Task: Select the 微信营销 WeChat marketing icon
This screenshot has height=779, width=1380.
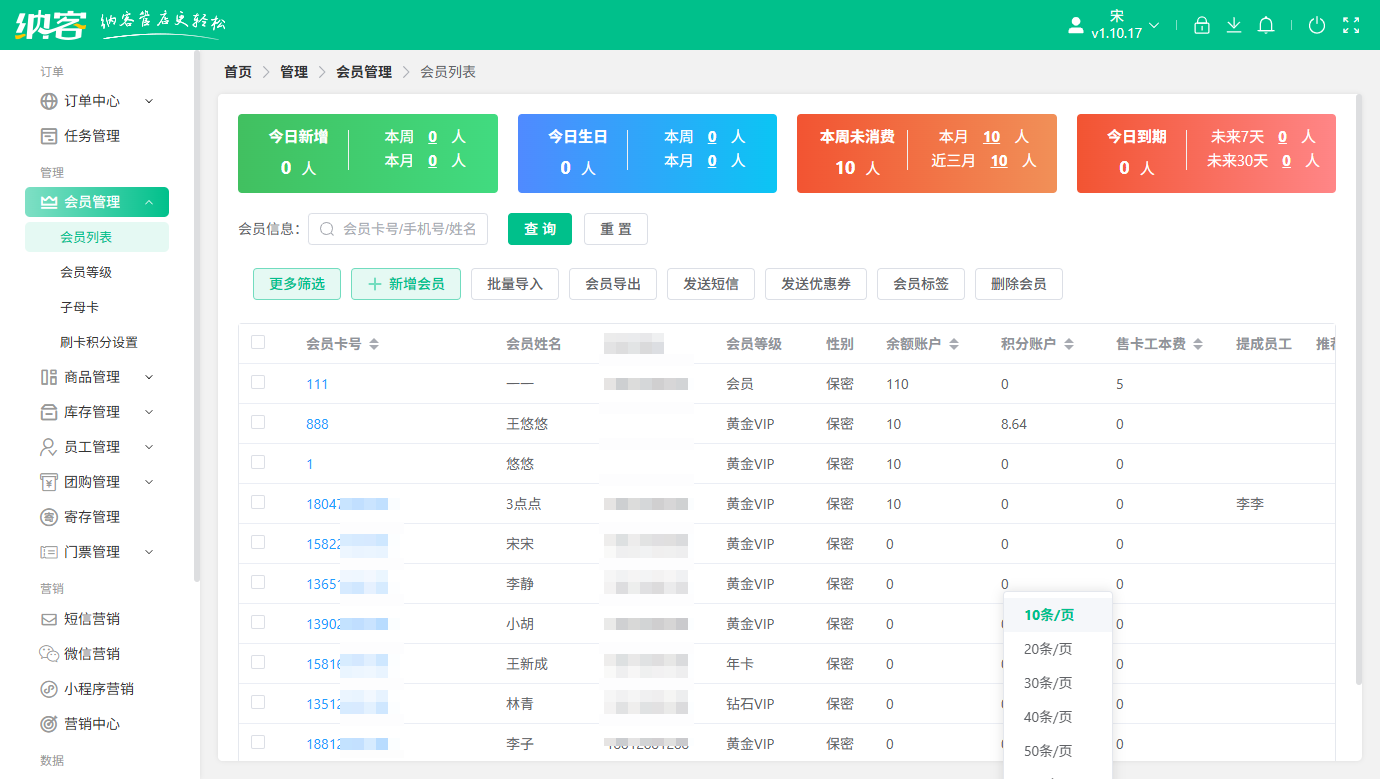Action: 34,653
